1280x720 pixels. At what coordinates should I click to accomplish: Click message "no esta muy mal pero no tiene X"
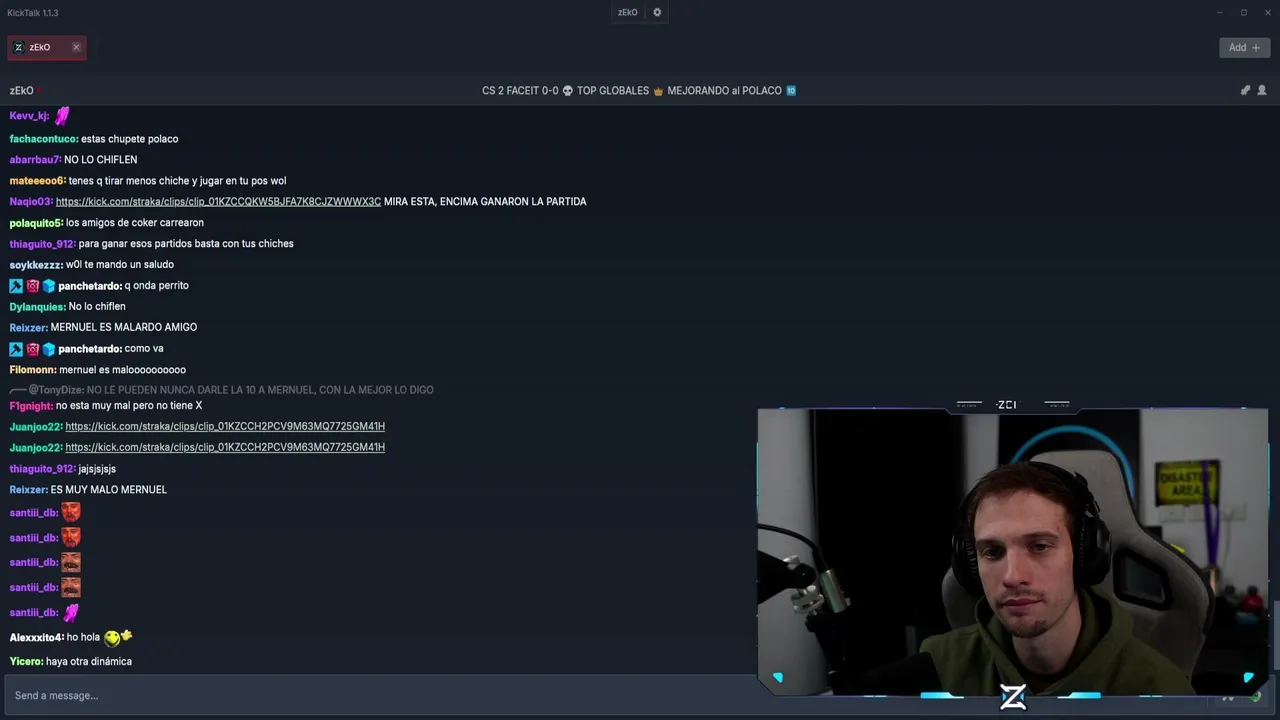click(x=129, y=406)
